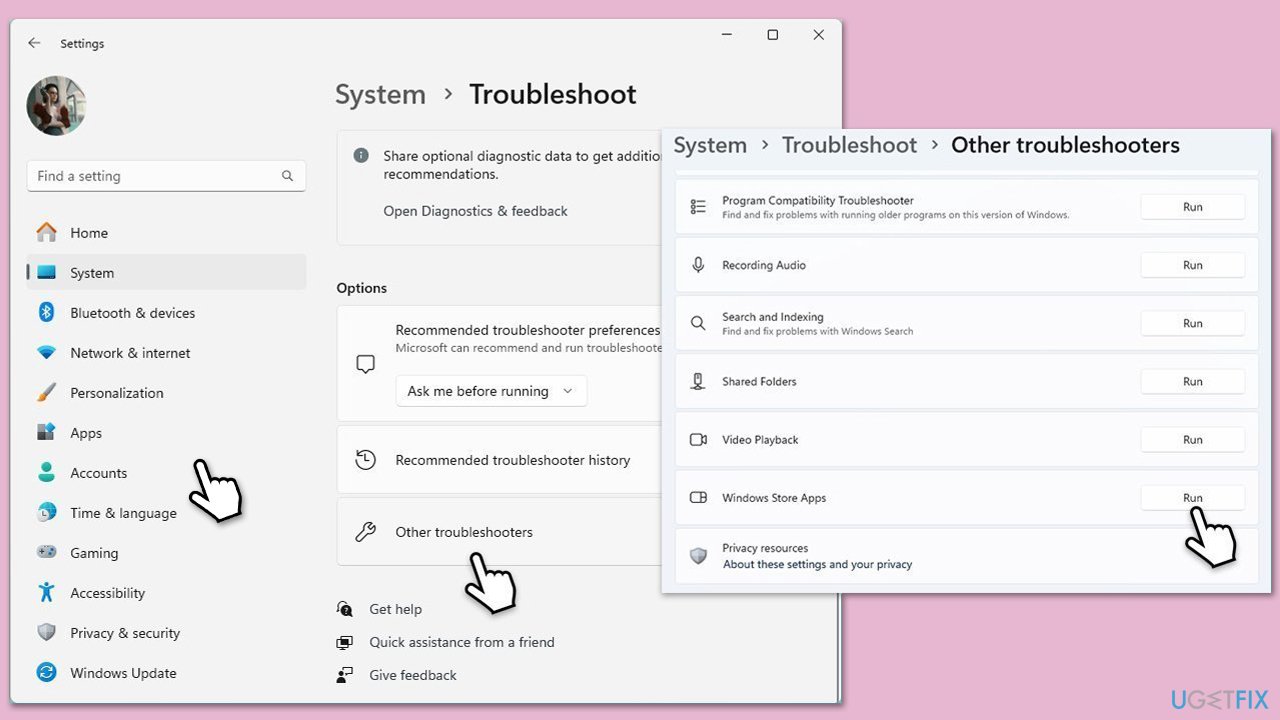Click Quick assistance from a friend
The image size is (1280, 720).
click(462, 642)
